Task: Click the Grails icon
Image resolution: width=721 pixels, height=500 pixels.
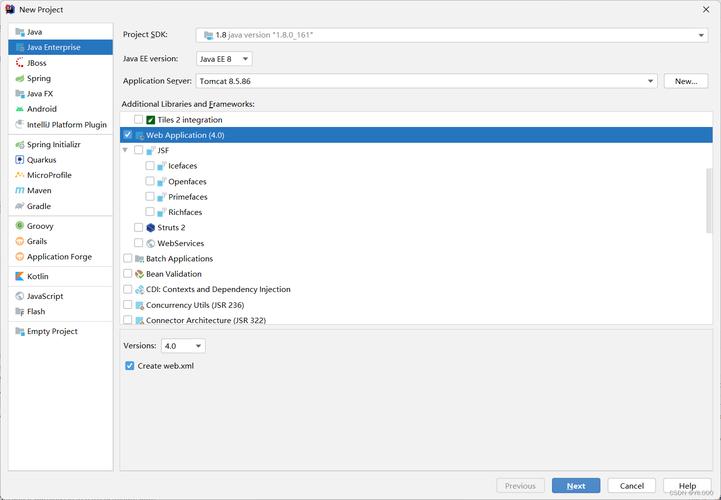Action: pyautogui.click(x=20, y=241)
